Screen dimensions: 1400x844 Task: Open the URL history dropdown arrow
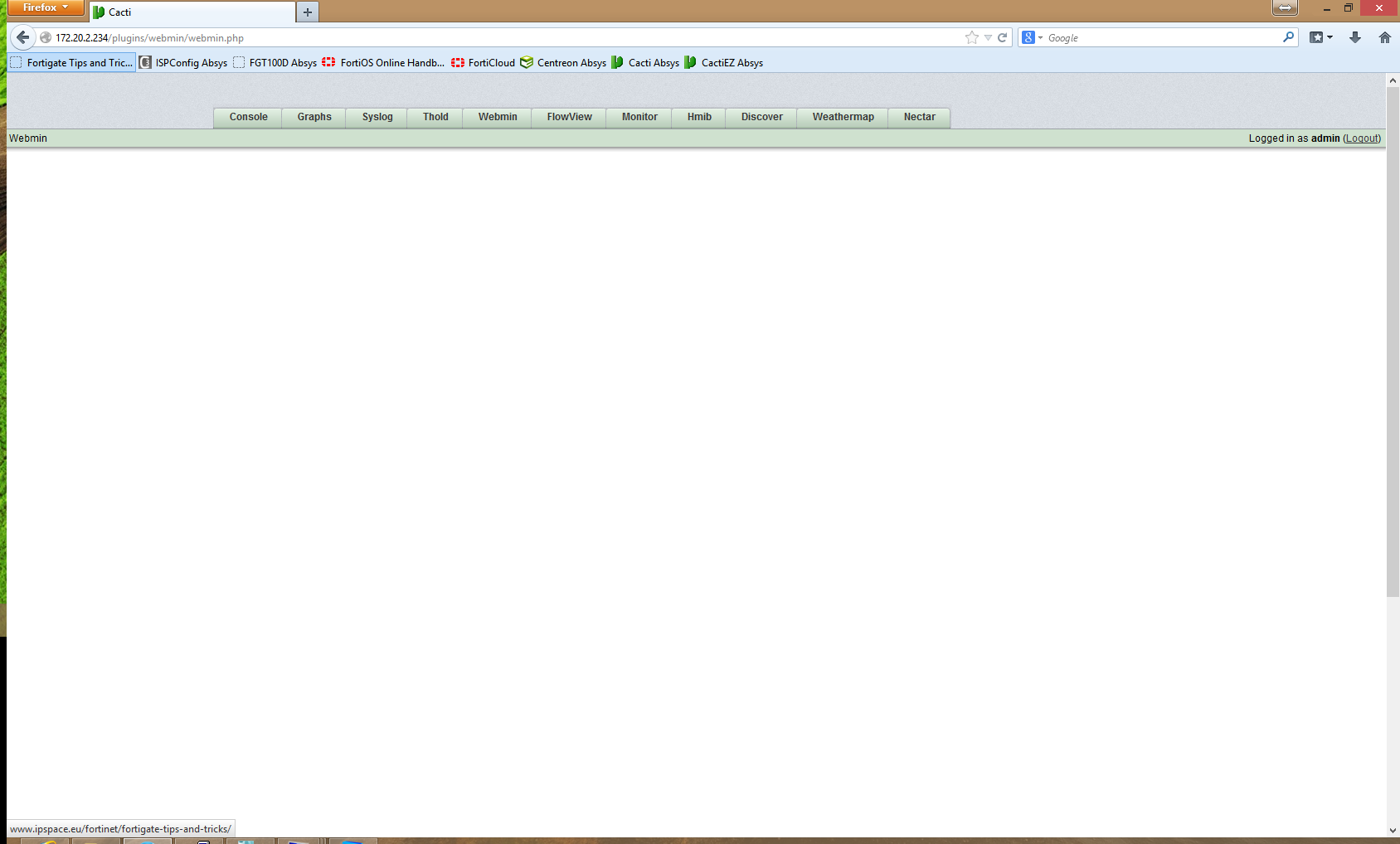(x=988, y=38)
